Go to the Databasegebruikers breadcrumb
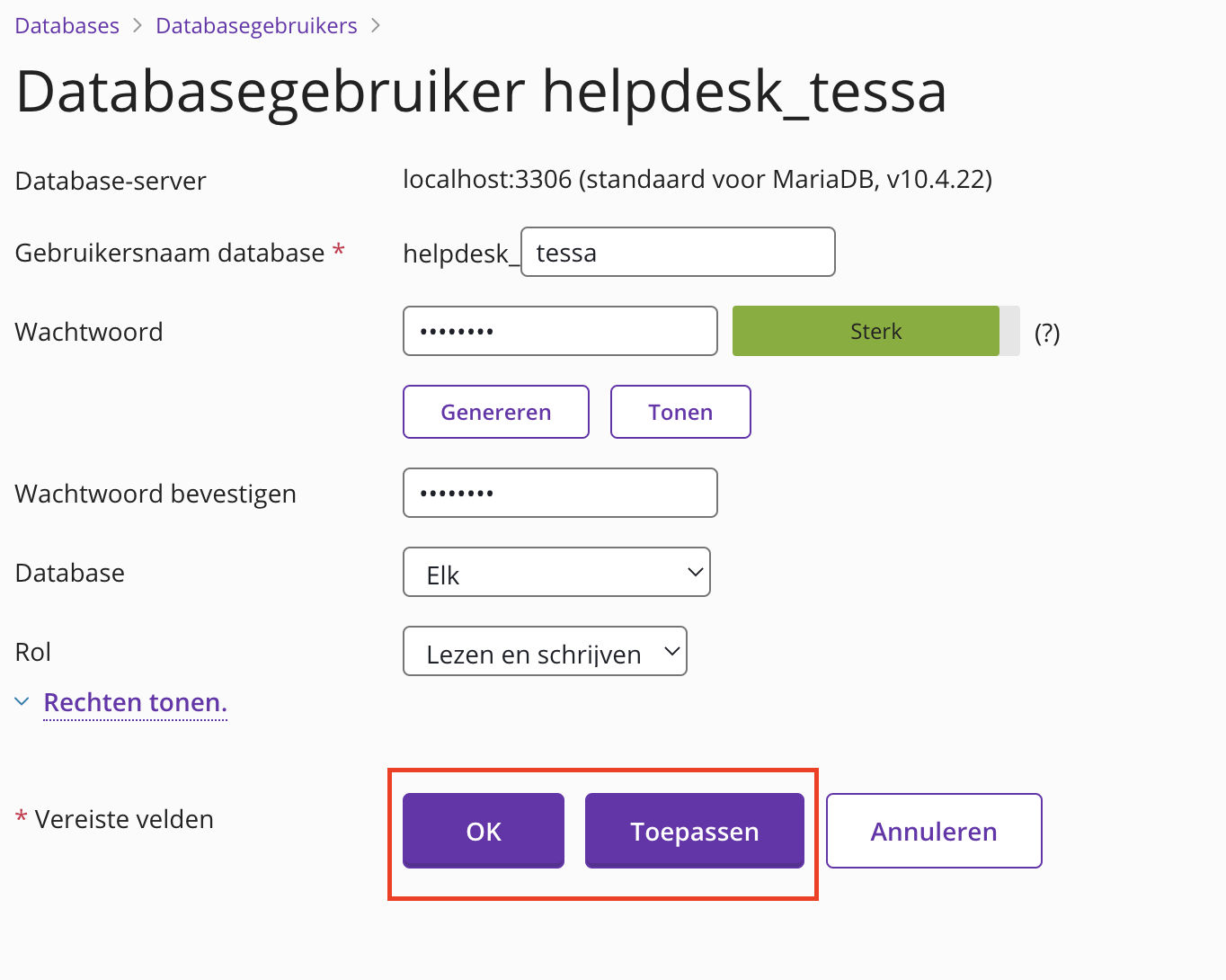1226x980 pixels. [256, 26]
